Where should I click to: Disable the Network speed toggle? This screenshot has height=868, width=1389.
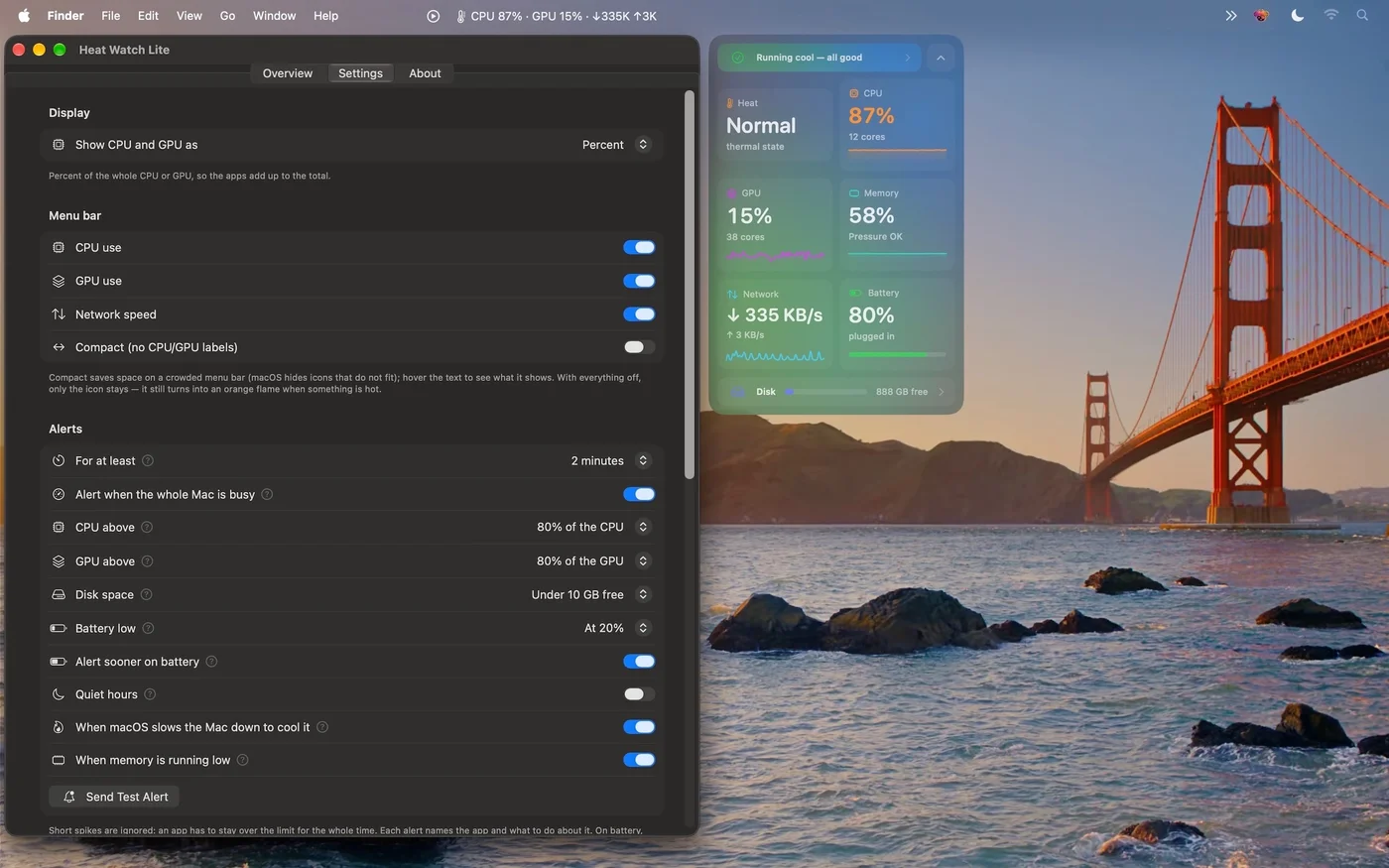click(639, 314)
